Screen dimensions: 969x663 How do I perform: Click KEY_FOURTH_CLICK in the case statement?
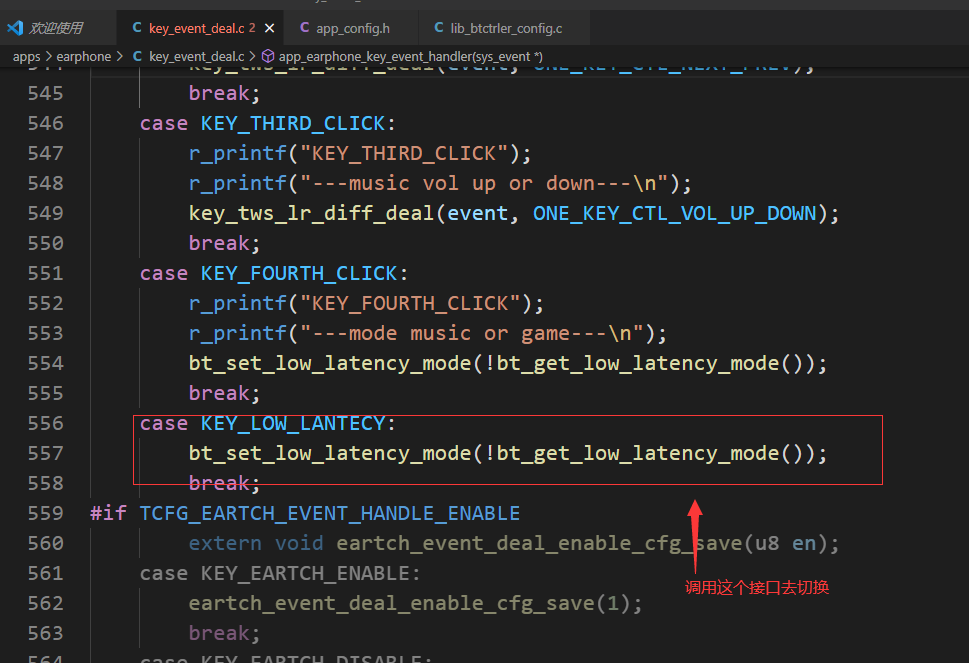point(299,274)
